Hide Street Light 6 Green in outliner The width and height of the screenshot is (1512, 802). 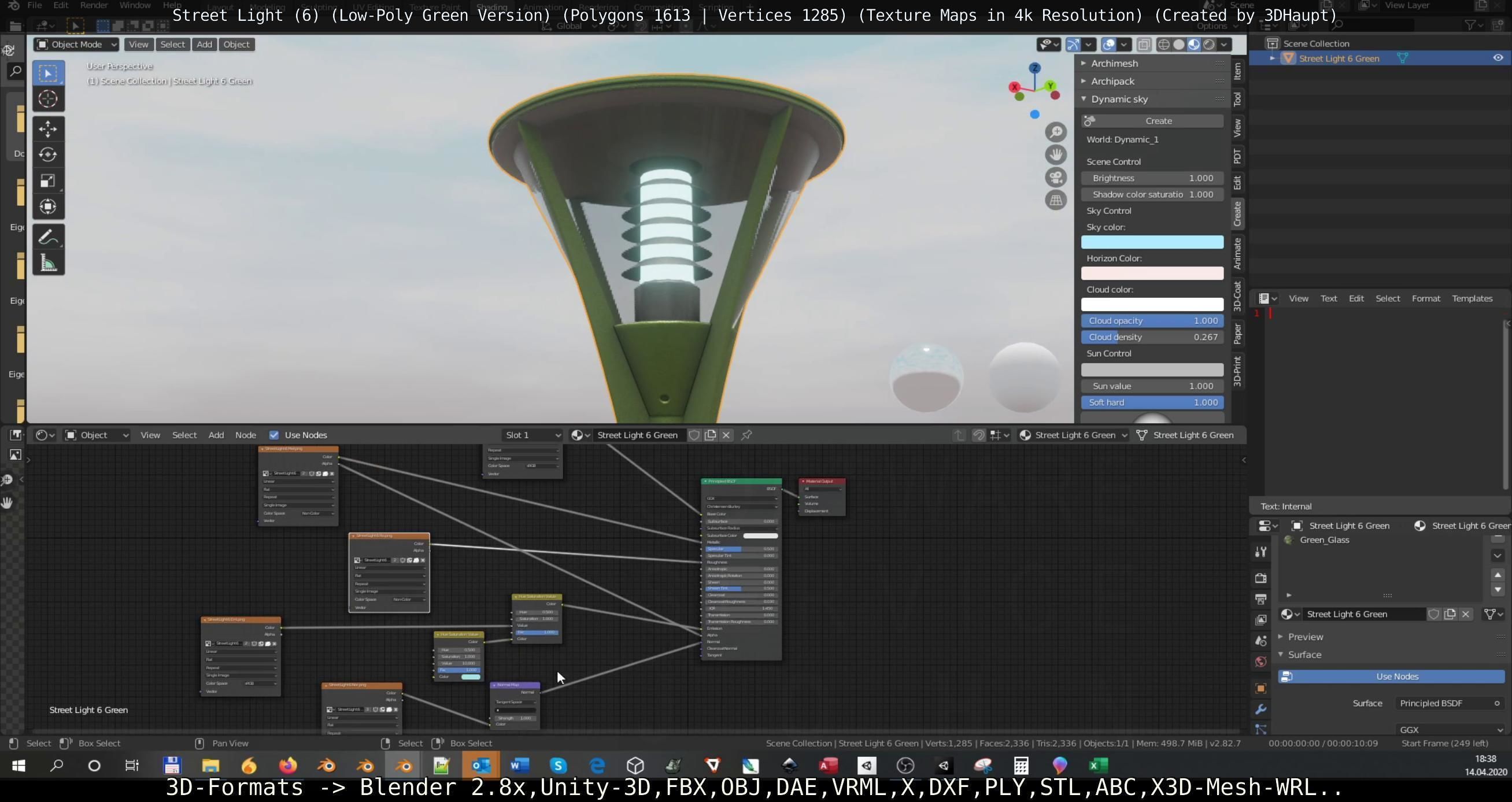1498,58
